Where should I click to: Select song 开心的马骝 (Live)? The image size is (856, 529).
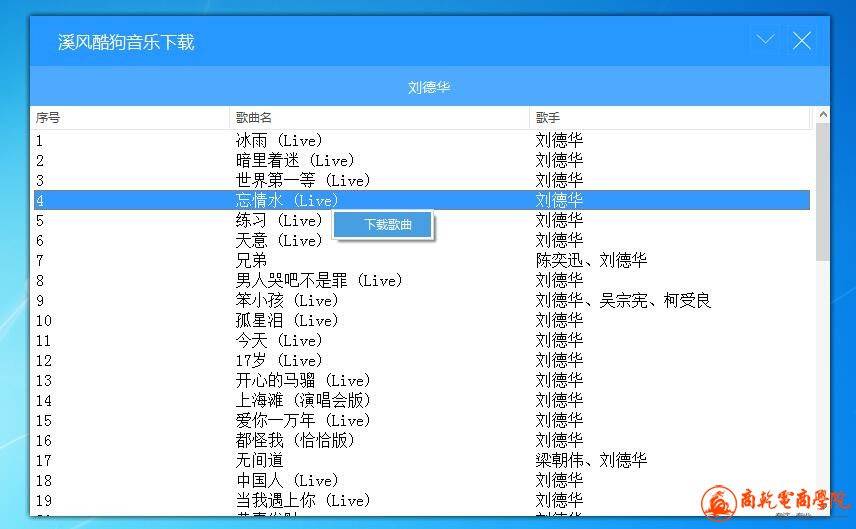tap(303, 381)
